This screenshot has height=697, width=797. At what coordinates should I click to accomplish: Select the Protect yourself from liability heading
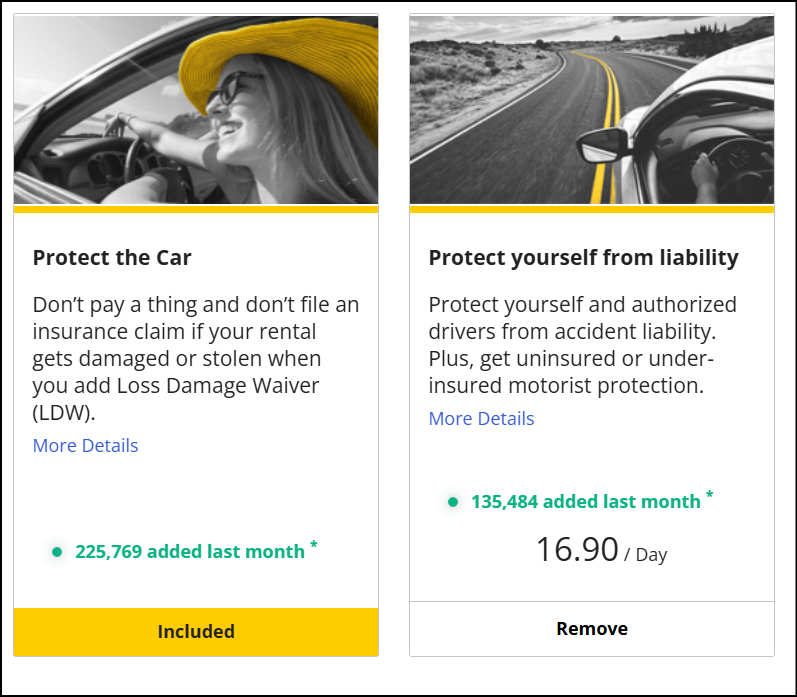583,258
